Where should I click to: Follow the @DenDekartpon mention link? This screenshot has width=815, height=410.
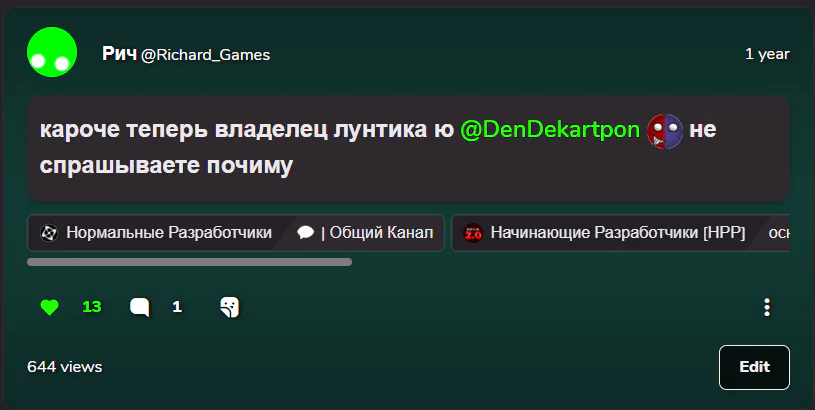click(550, 129)
